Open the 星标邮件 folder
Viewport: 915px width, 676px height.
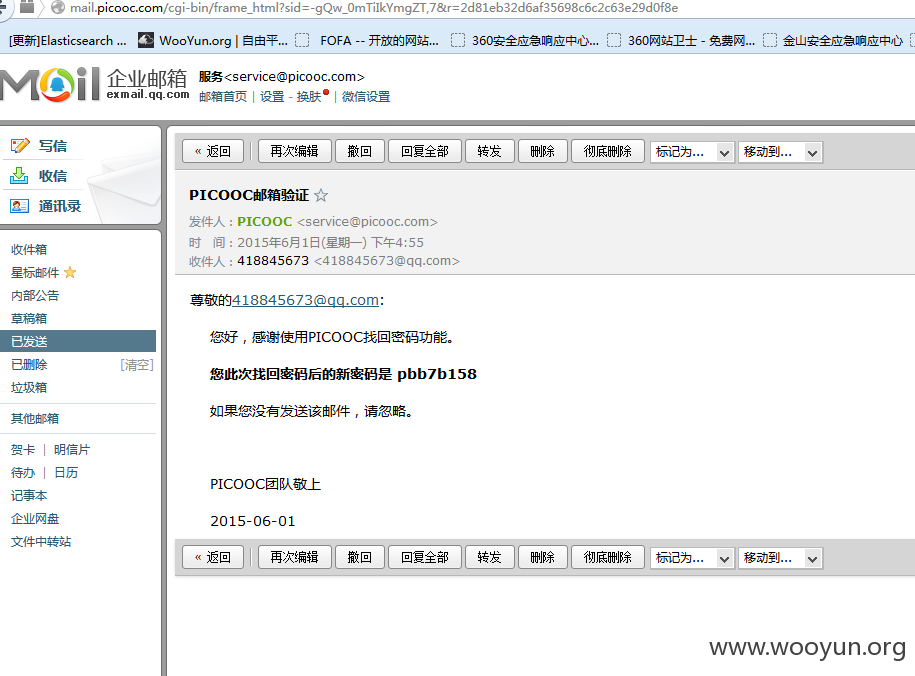pyautogui.click(x=35, y=273)
